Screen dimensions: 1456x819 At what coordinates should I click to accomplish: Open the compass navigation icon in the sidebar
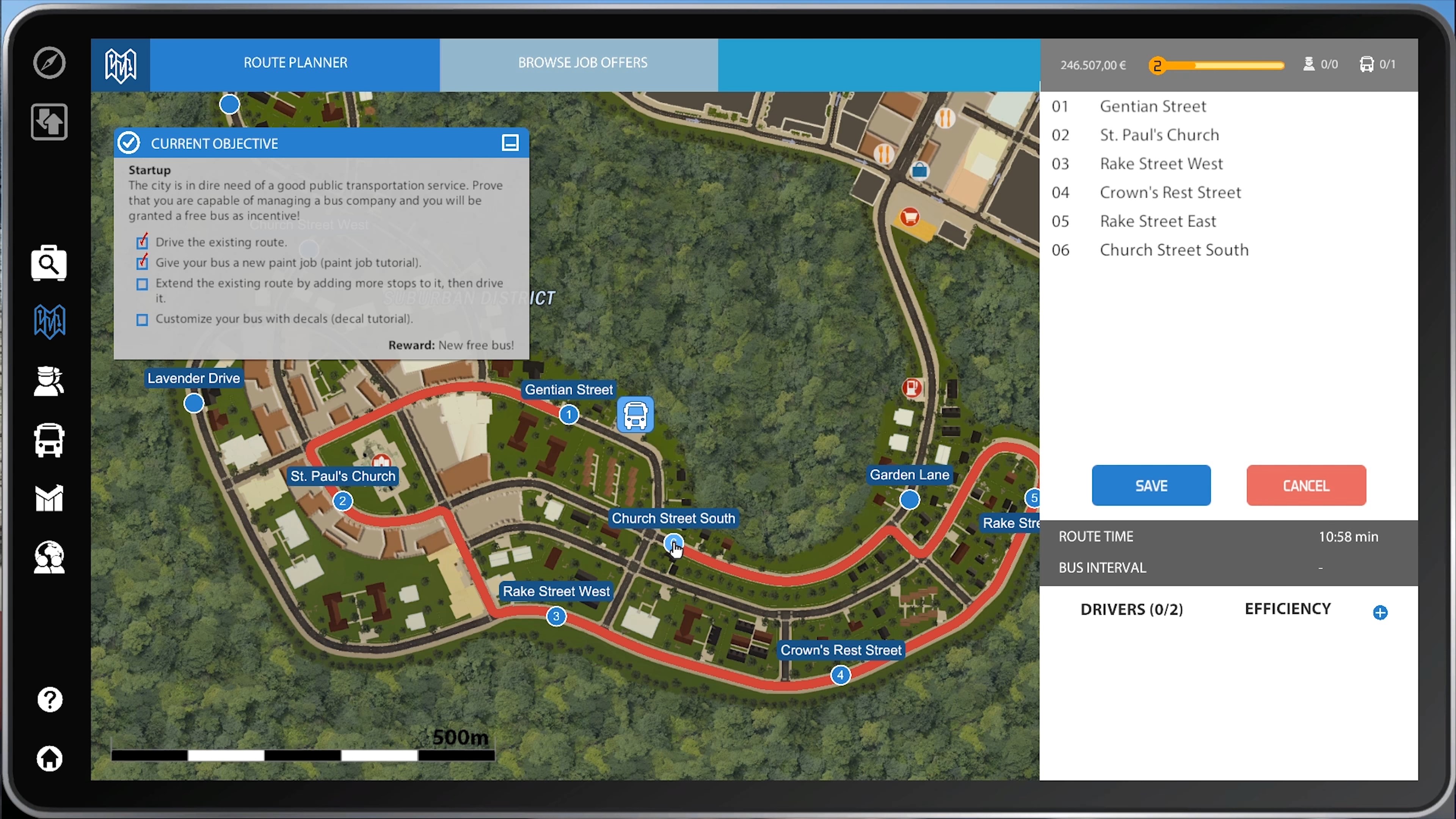[x=49, y=62]
